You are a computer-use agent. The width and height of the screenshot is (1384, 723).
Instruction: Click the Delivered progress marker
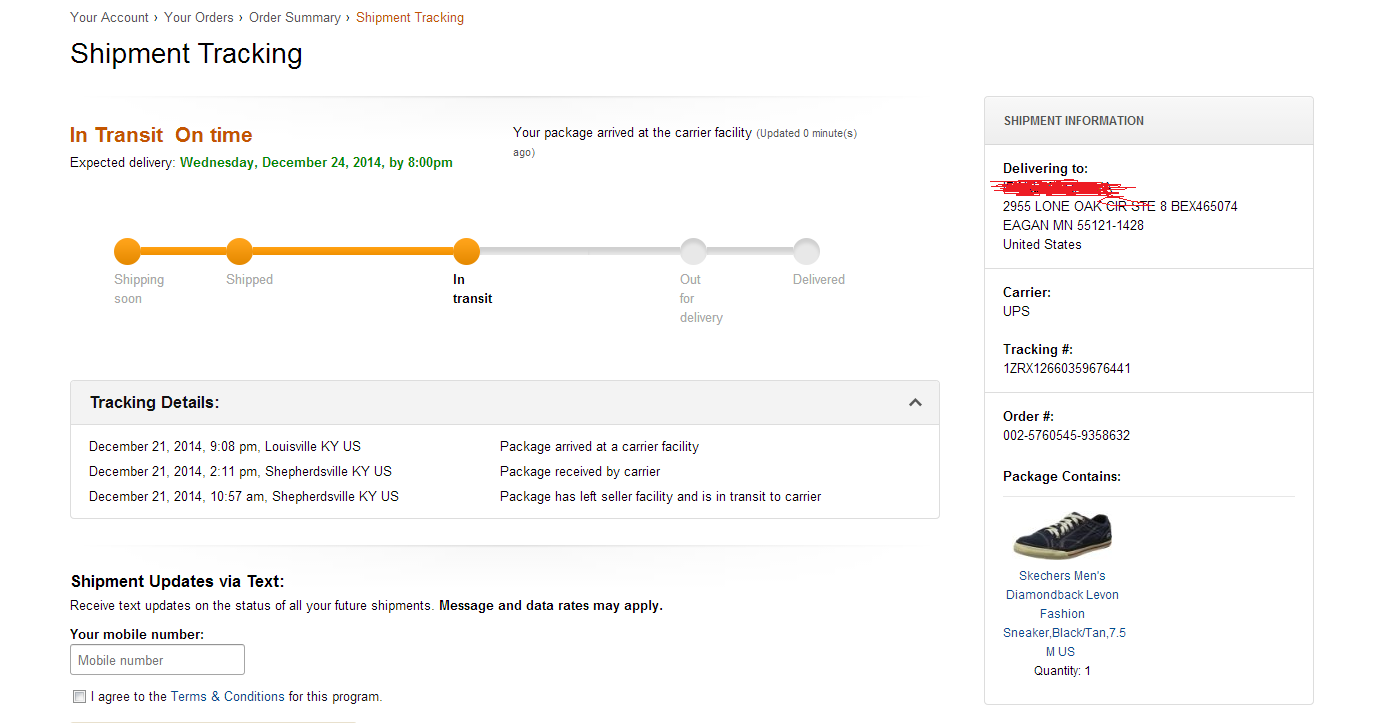[x=806, y=251]
